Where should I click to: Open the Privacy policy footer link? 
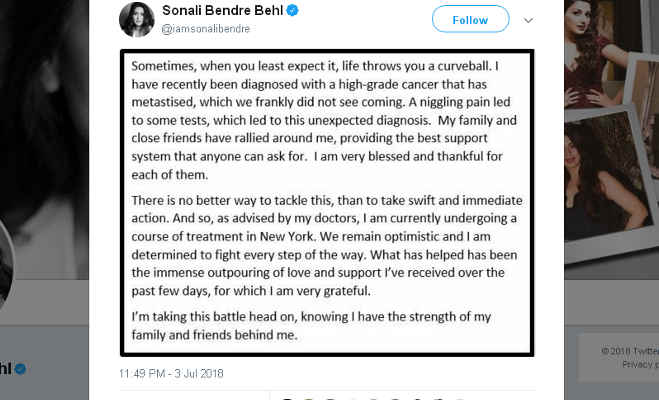coord(637,364)
